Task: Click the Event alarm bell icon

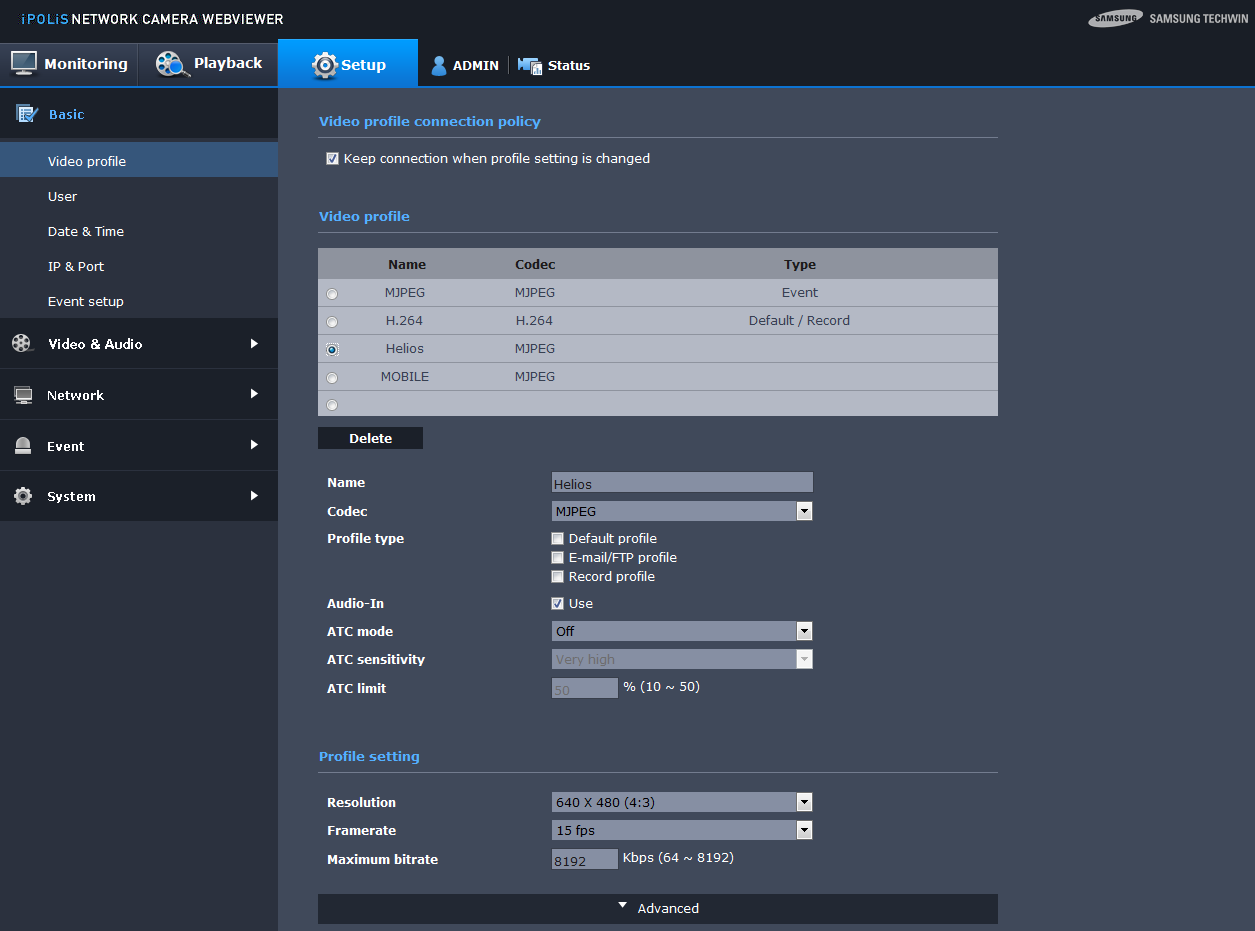Action: pyautogui.click(x=22, y=446)
